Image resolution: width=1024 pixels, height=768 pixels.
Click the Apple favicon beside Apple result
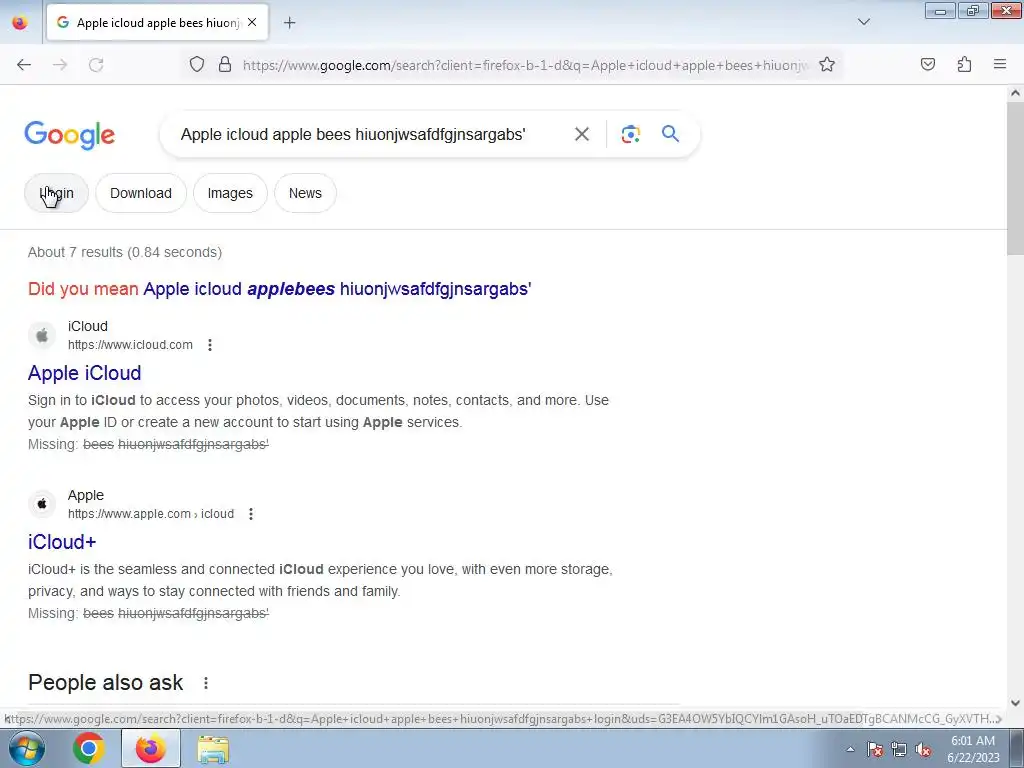click(42, 504)
